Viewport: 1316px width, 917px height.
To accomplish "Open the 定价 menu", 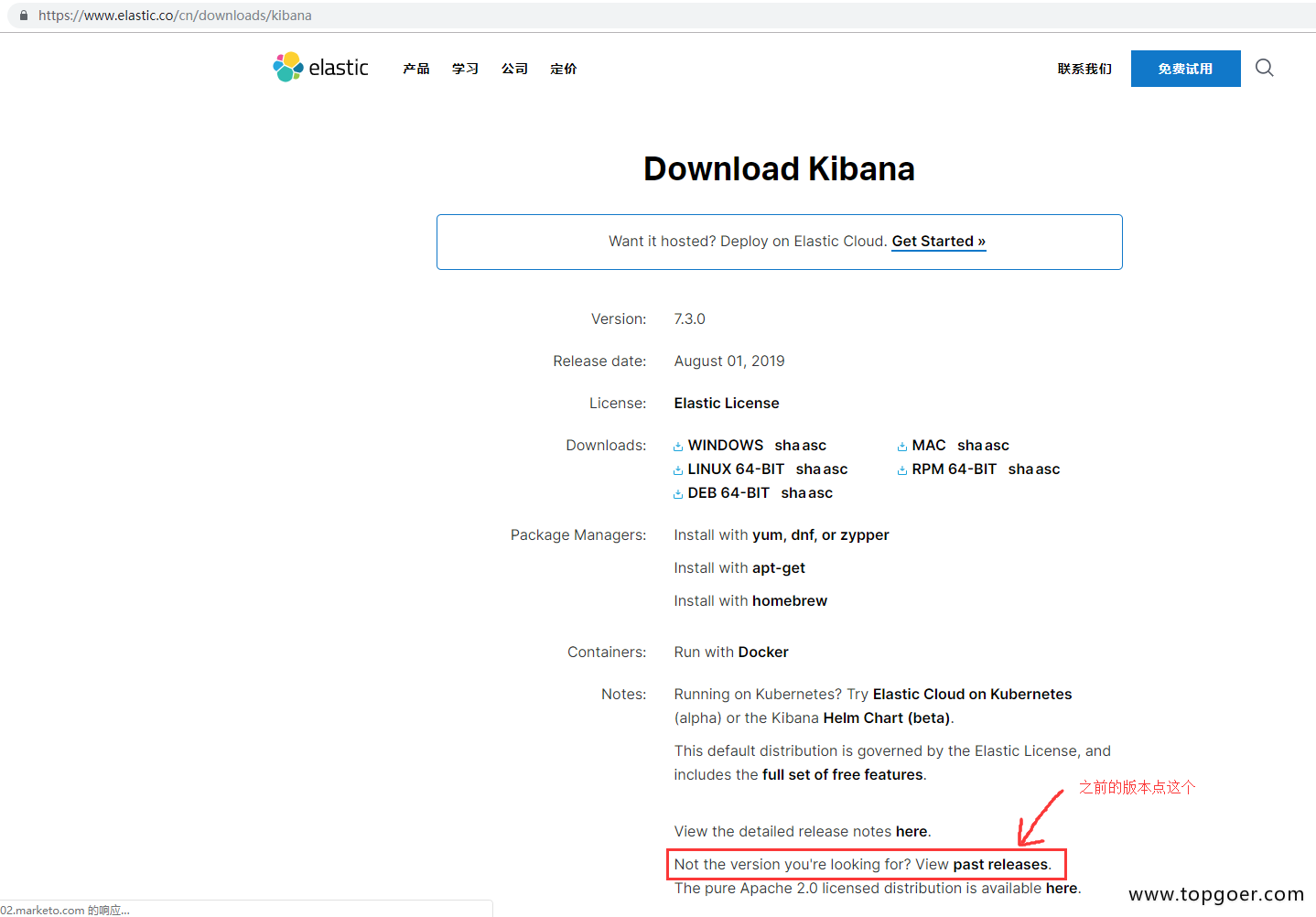I will pos(563,68).
